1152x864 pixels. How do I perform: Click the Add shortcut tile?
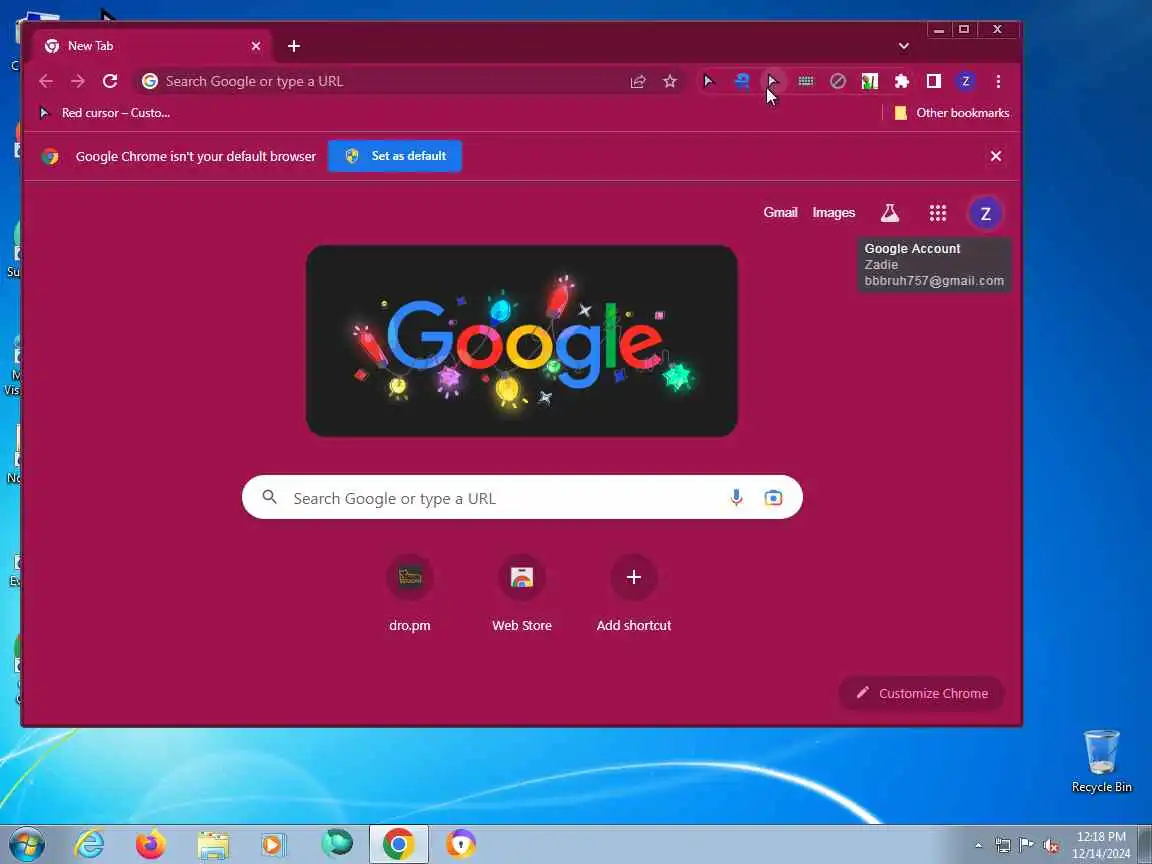pyautogui.click(x=634, y=593)
